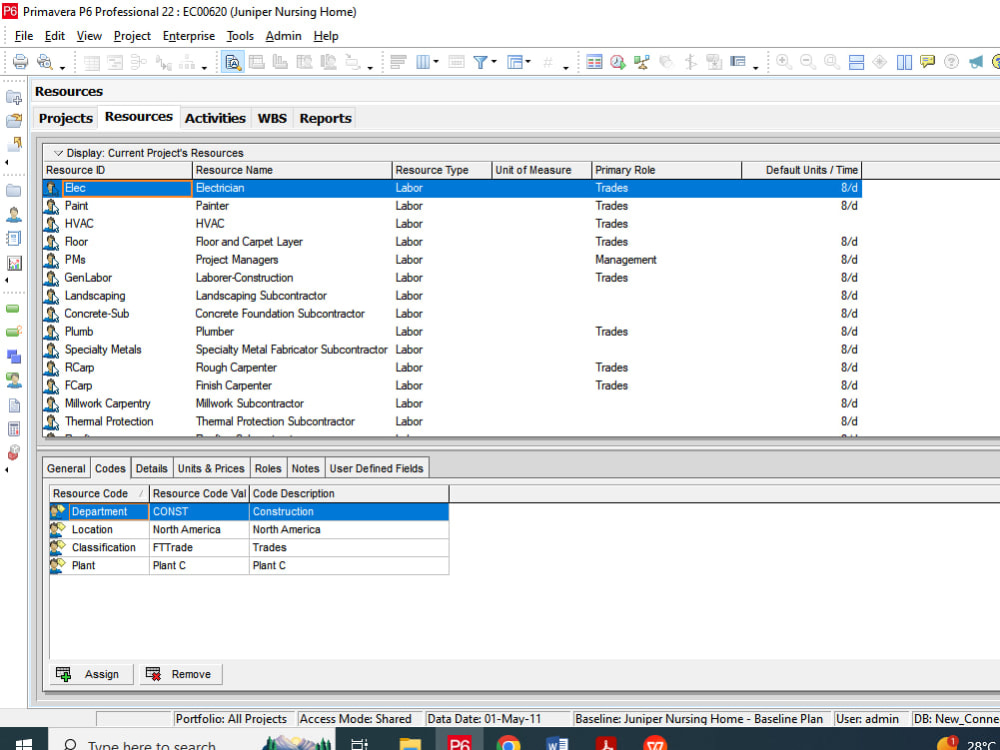Select the Plumber resource row
Image resolution: width=1000 pixels, height=750 pixels.
coord(452,332)
